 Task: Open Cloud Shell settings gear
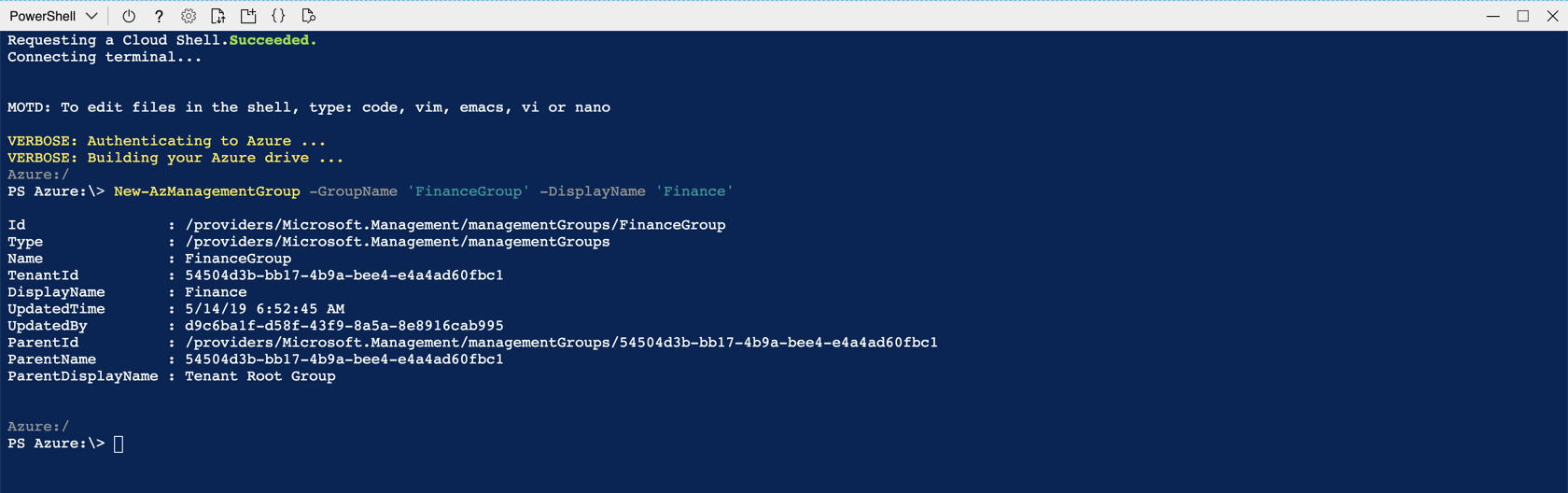[189, 16]
